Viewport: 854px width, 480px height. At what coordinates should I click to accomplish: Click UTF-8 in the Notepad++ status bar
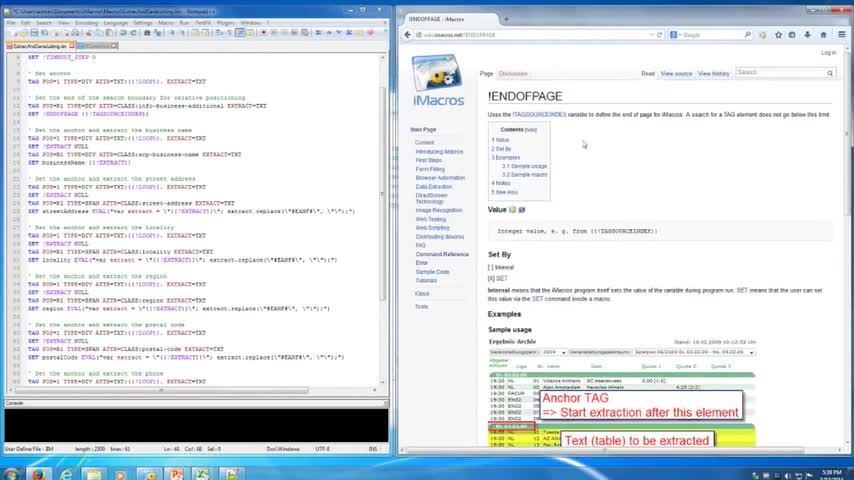tap(322, 449)
